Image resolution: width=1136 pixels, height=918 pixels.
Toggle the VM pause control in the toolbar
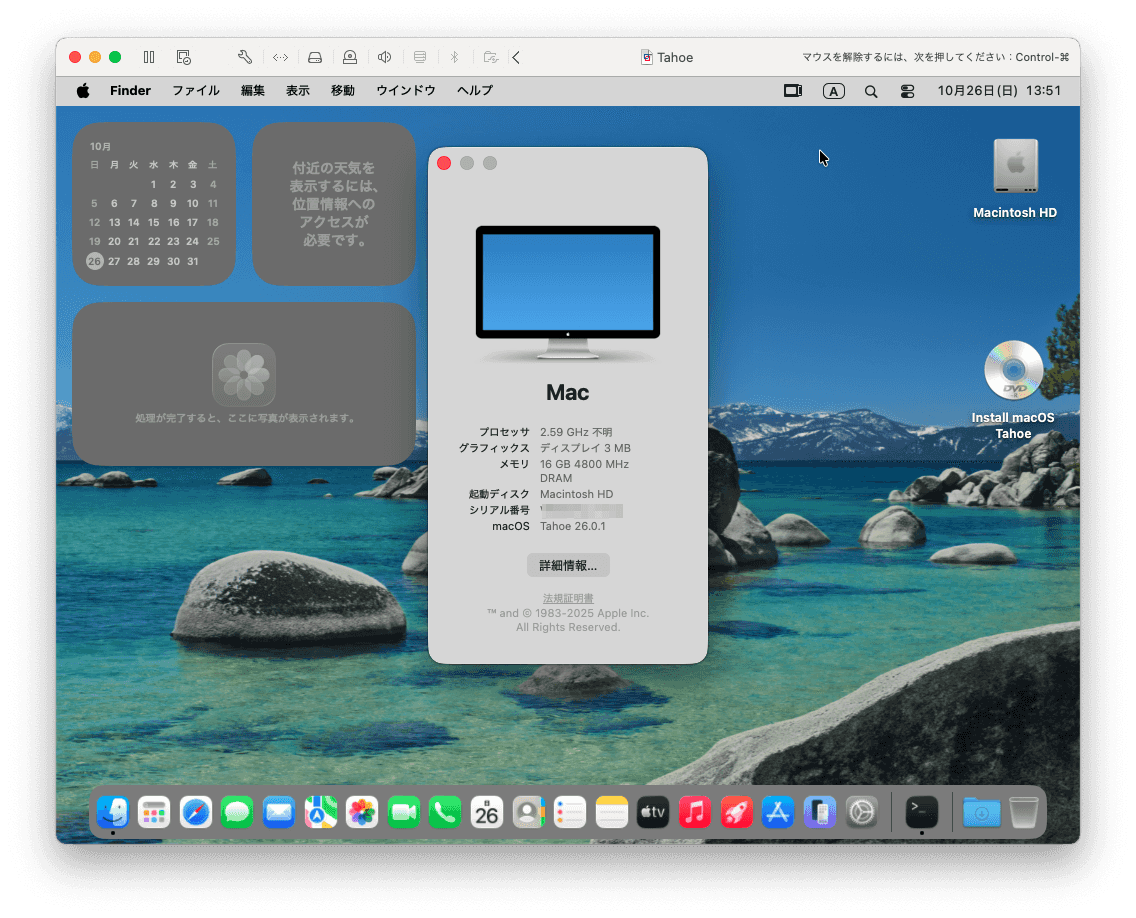point(149,57)
